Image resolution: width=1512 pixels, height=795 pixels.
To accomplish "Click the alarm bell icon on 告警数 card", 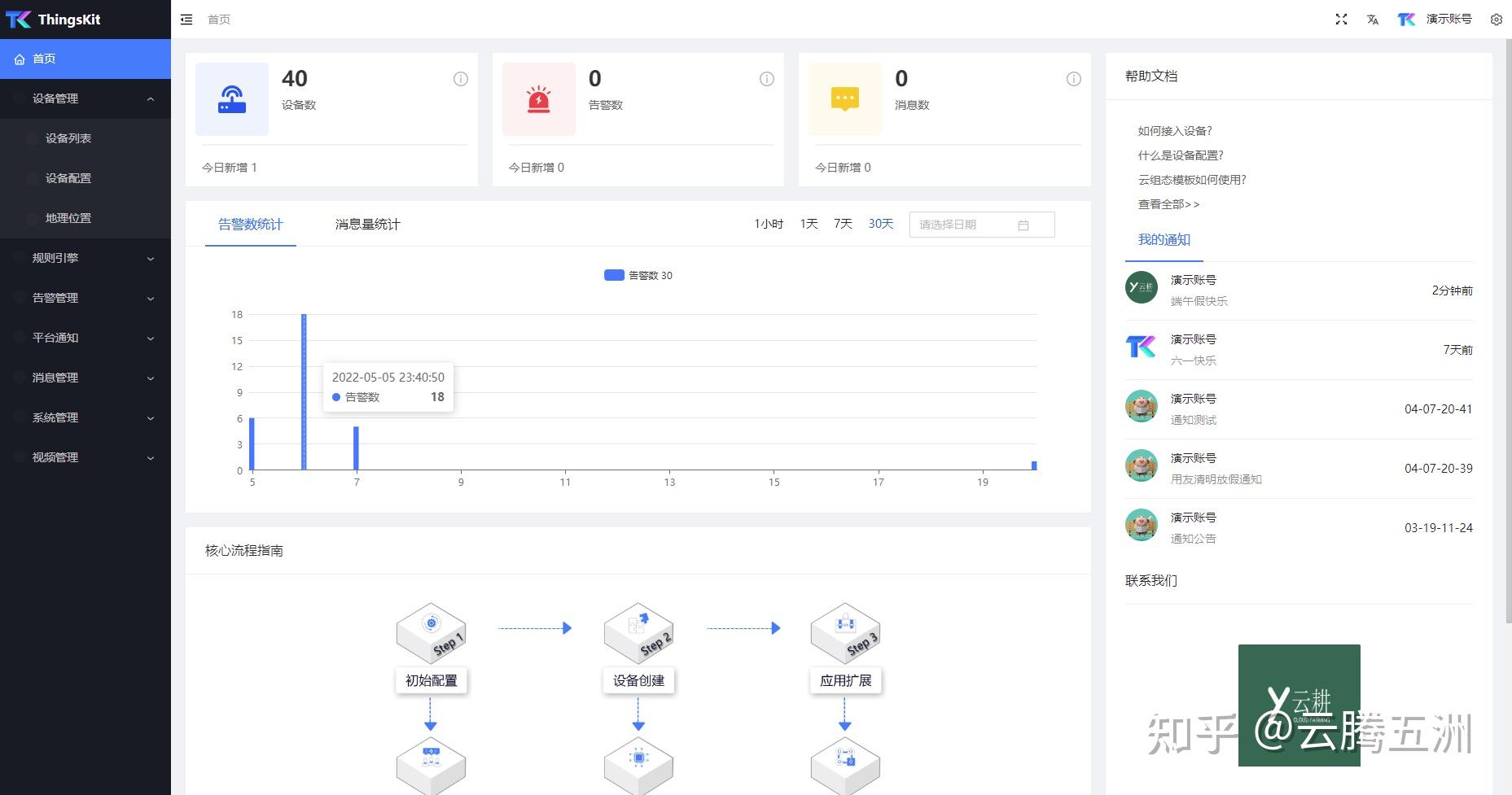I will (537, 98).
